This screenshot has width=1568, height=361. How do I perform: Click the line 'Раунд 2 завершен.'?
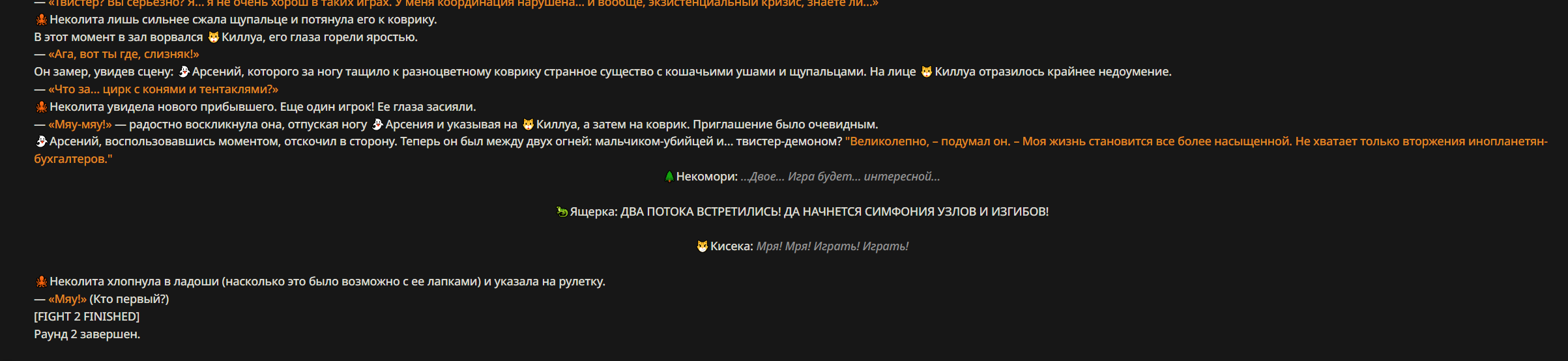point(87,334)
